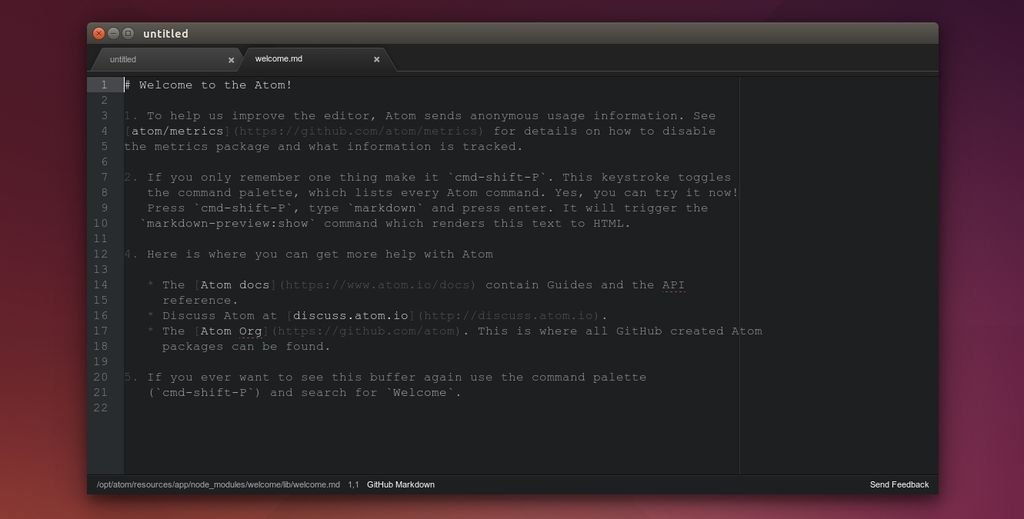Click line number 22 in the gutter
The height and width of the screenshot is (519, 1024).
(x=101, y=408)
